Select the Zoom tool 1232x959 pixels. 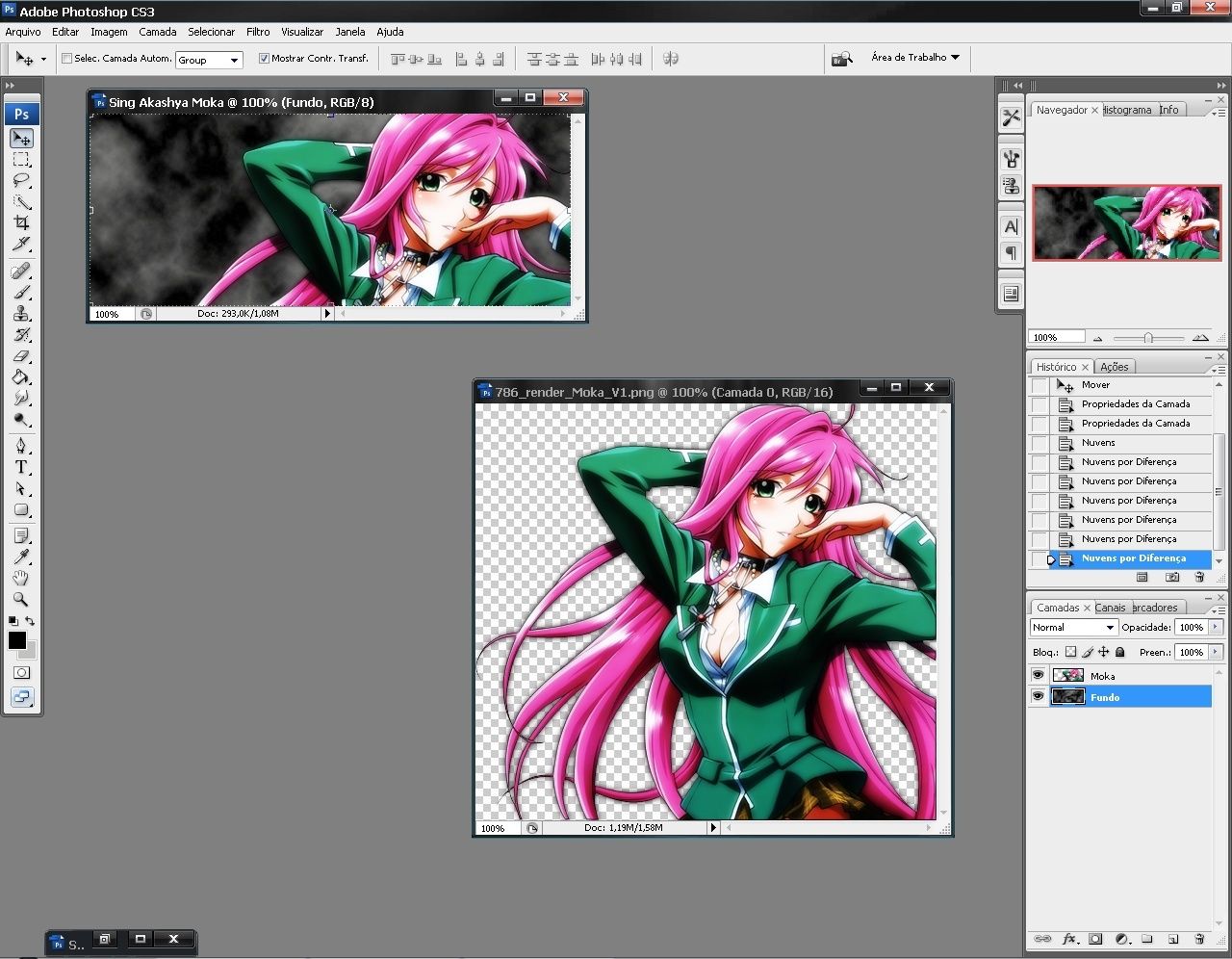pos(21,599)
